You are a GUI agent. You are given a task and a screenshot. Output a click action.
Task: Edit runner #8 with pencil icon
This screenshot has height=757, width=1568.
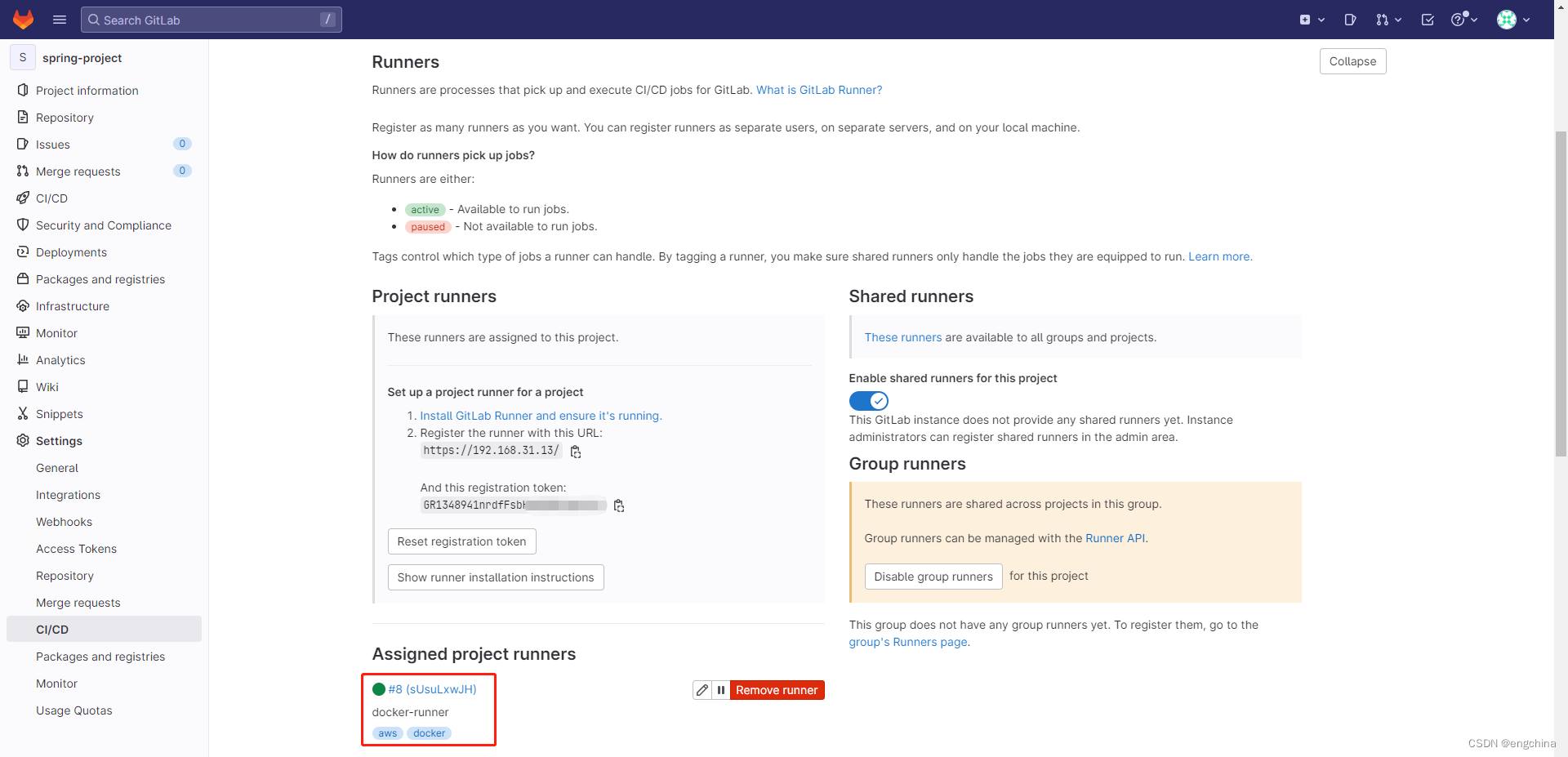click(x=702, y=690)
